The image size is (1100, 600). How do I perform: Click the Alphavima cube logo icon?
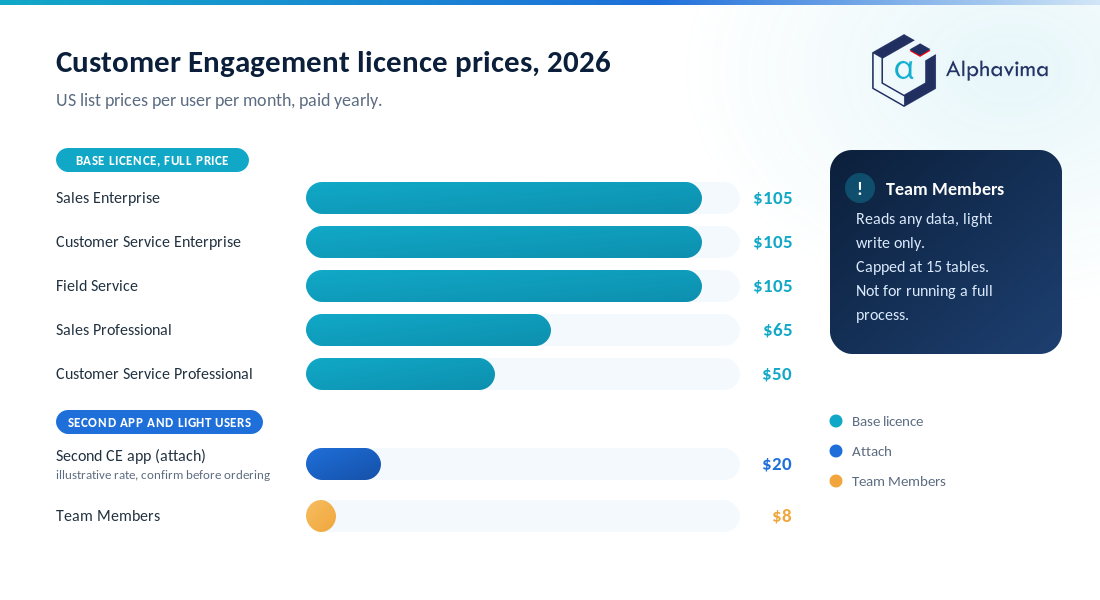click(x=904, y=70)
